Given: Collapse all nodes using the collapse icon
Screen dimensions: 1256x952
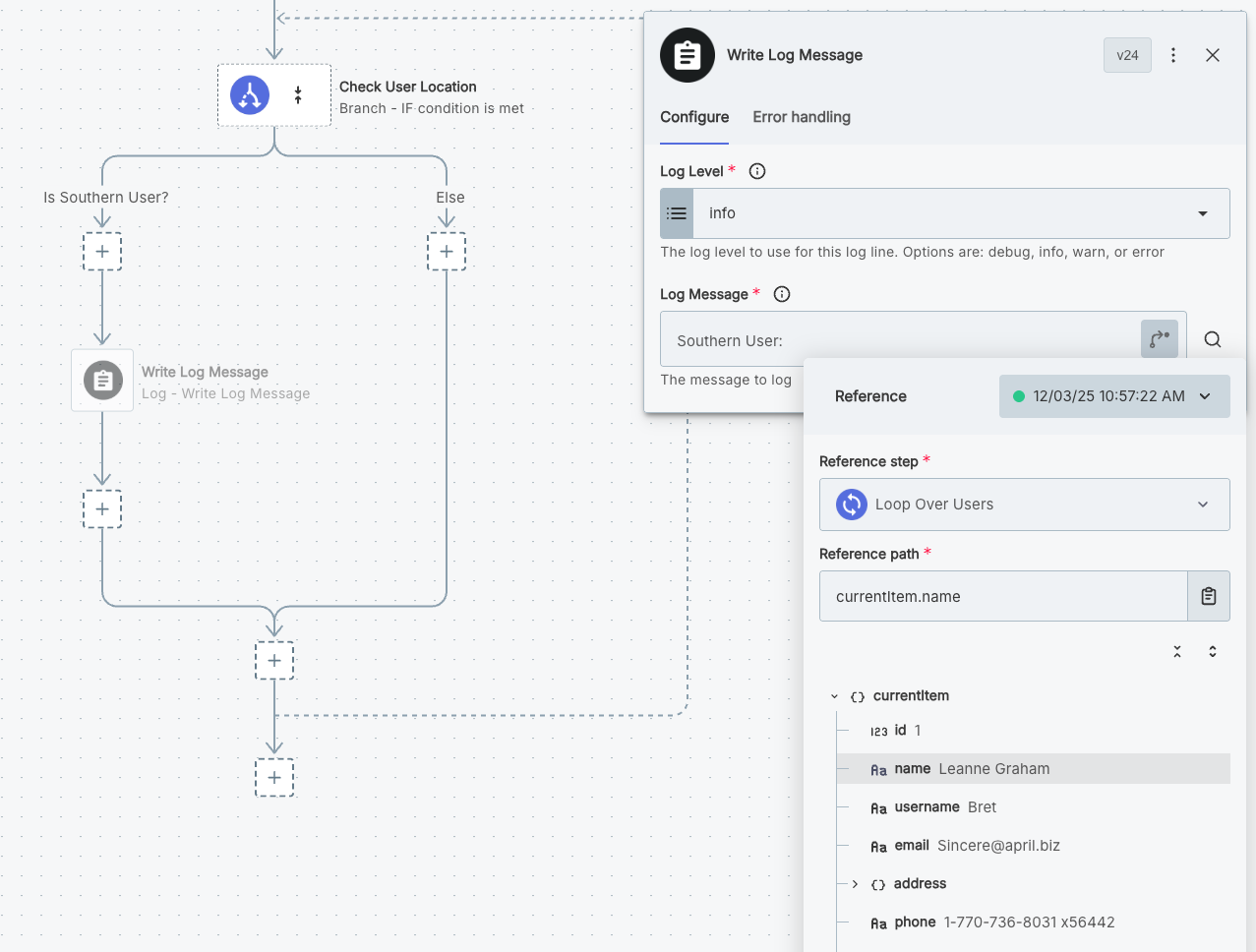Looking at the screenshot, I should [x=1177, y=651].
